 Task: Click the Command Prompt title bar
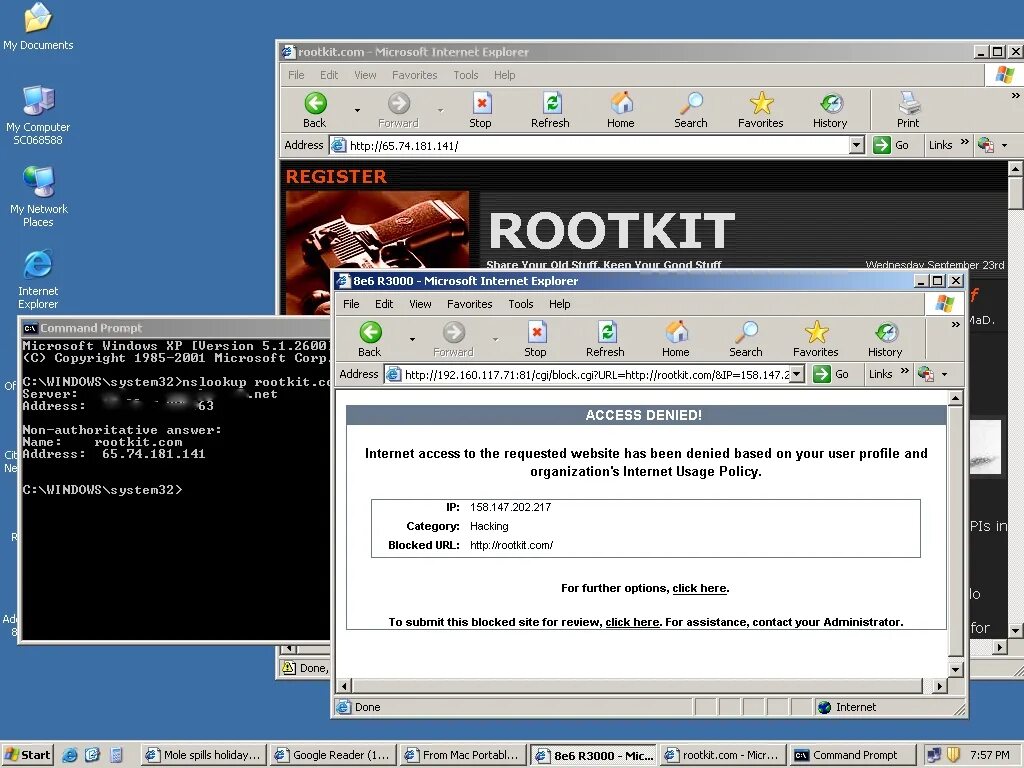(175, 328)
